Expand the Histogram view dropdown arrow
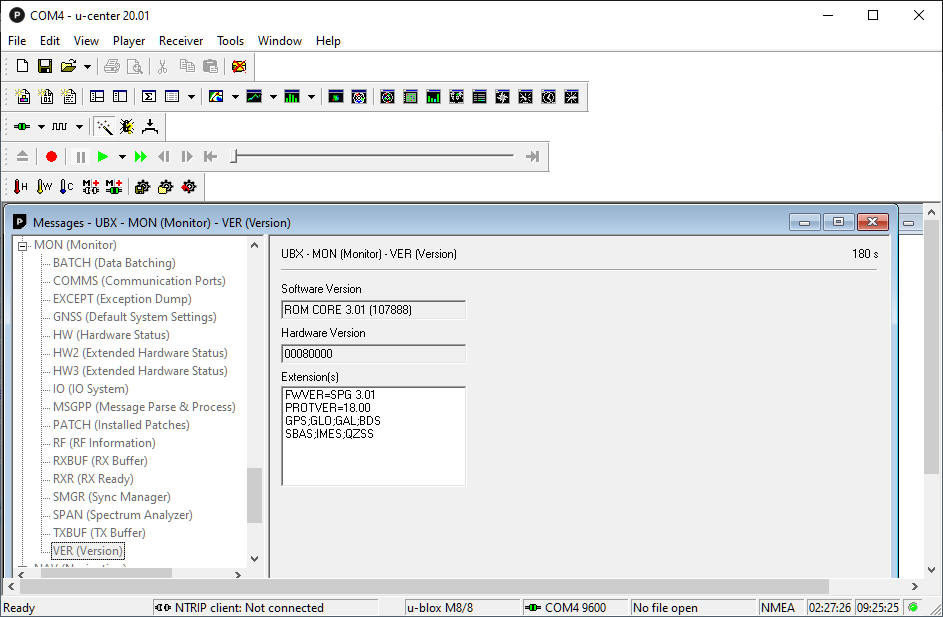 (x=311, y=97)
